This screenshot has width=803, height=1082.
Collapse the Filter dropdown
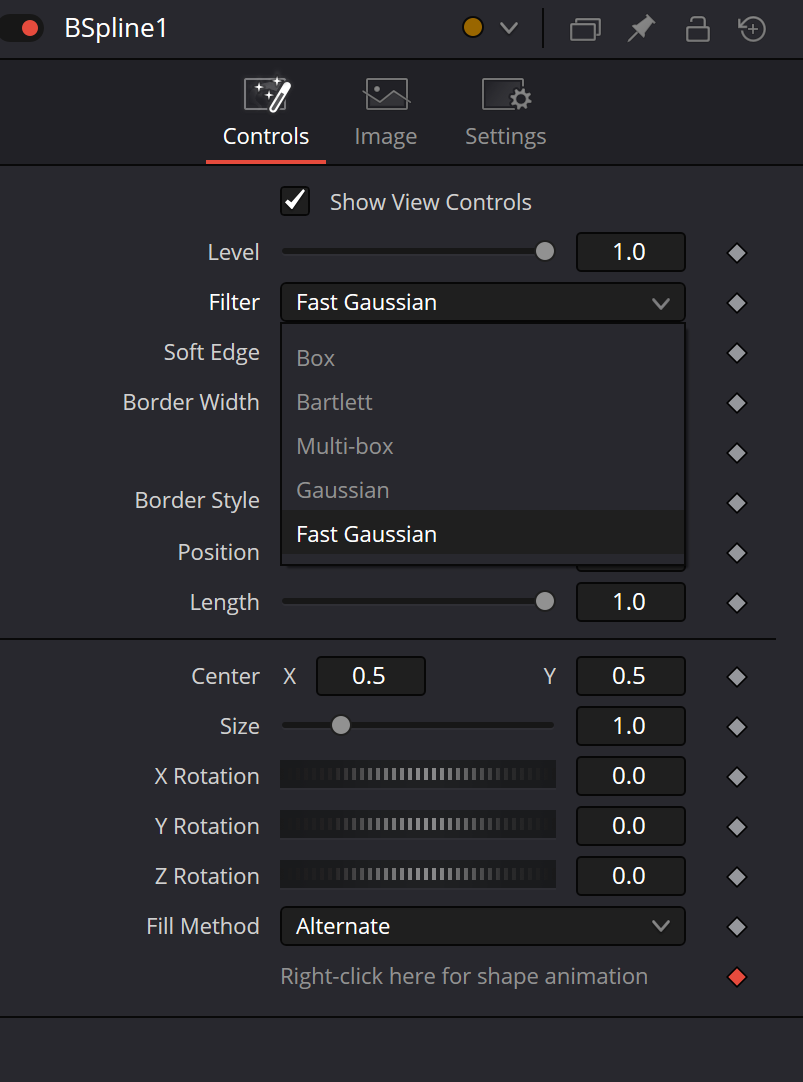pos(482,302)
